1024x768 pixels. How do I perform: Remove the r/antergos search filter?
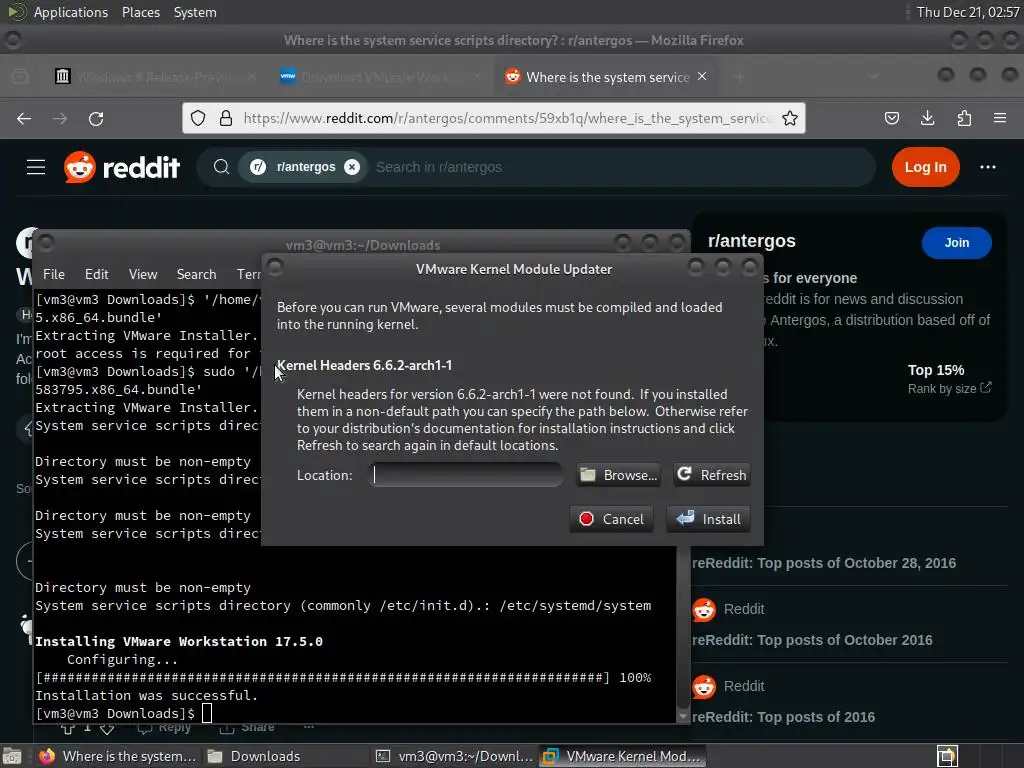tap(352, 167)
